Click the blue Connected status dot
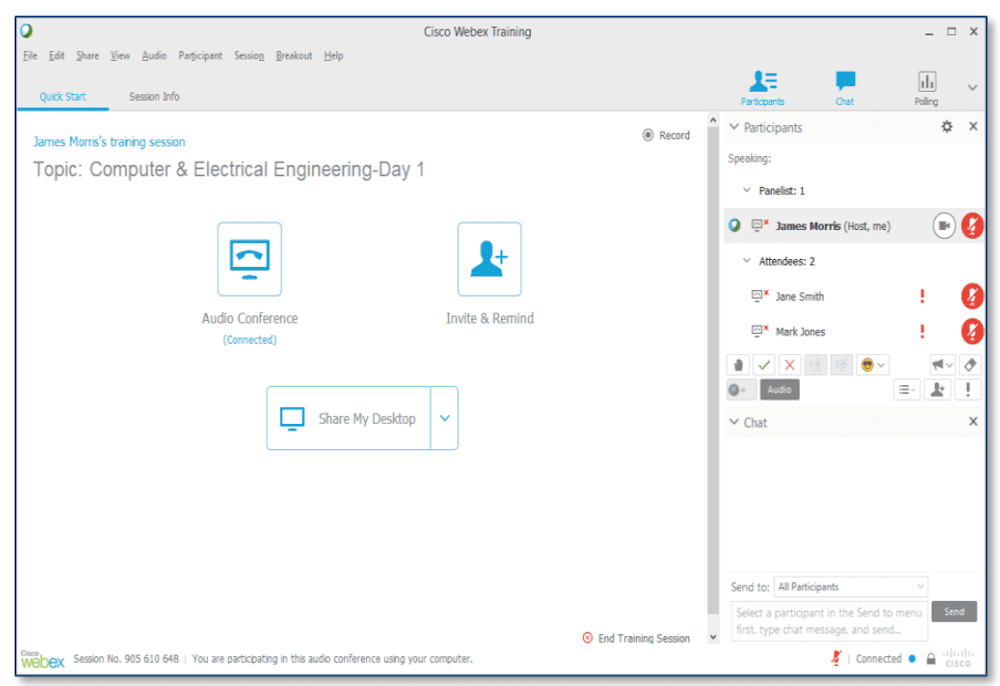The width and height of the screenshot is (1000, 686). coord(912,659)
